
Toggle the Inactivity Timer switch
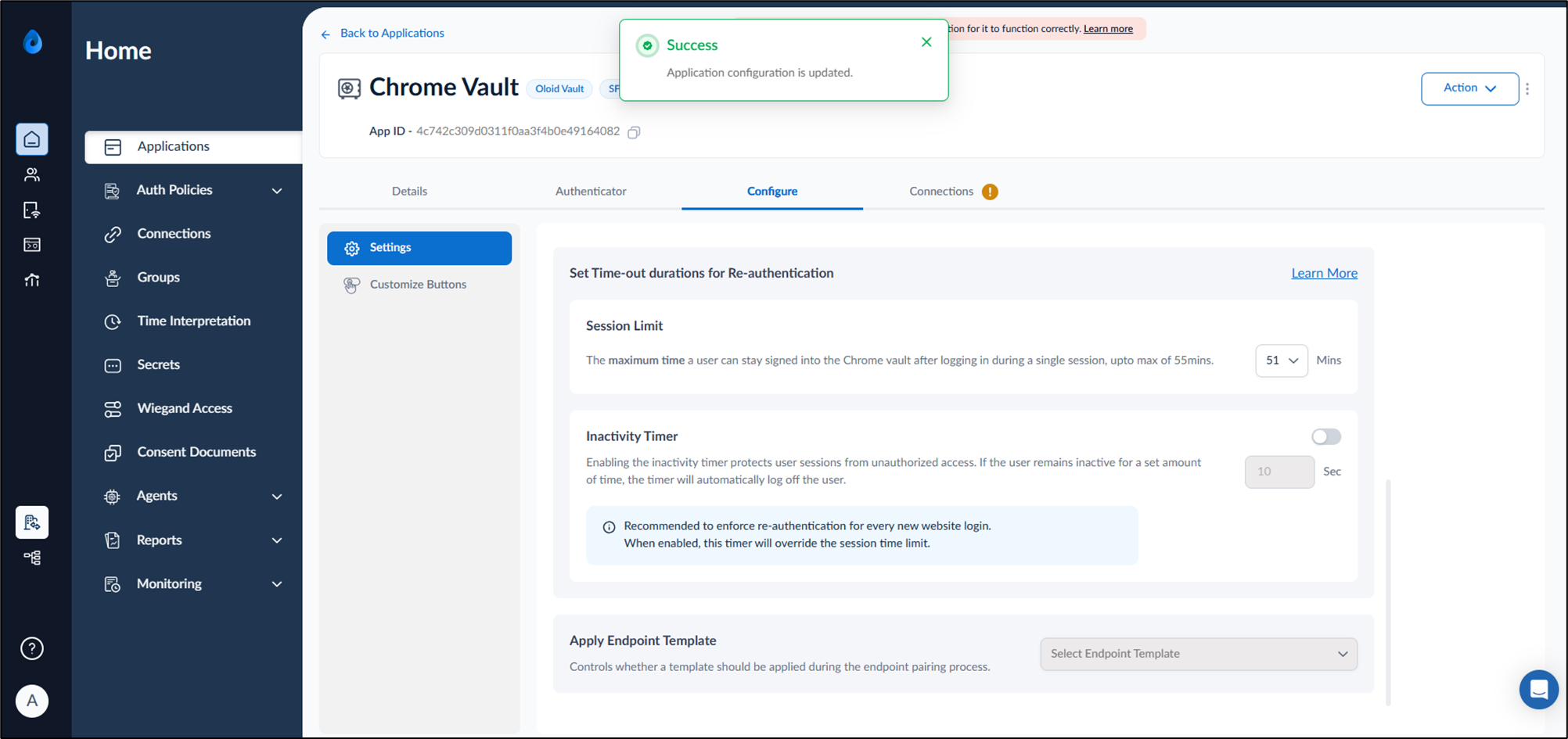[1326, 436]
